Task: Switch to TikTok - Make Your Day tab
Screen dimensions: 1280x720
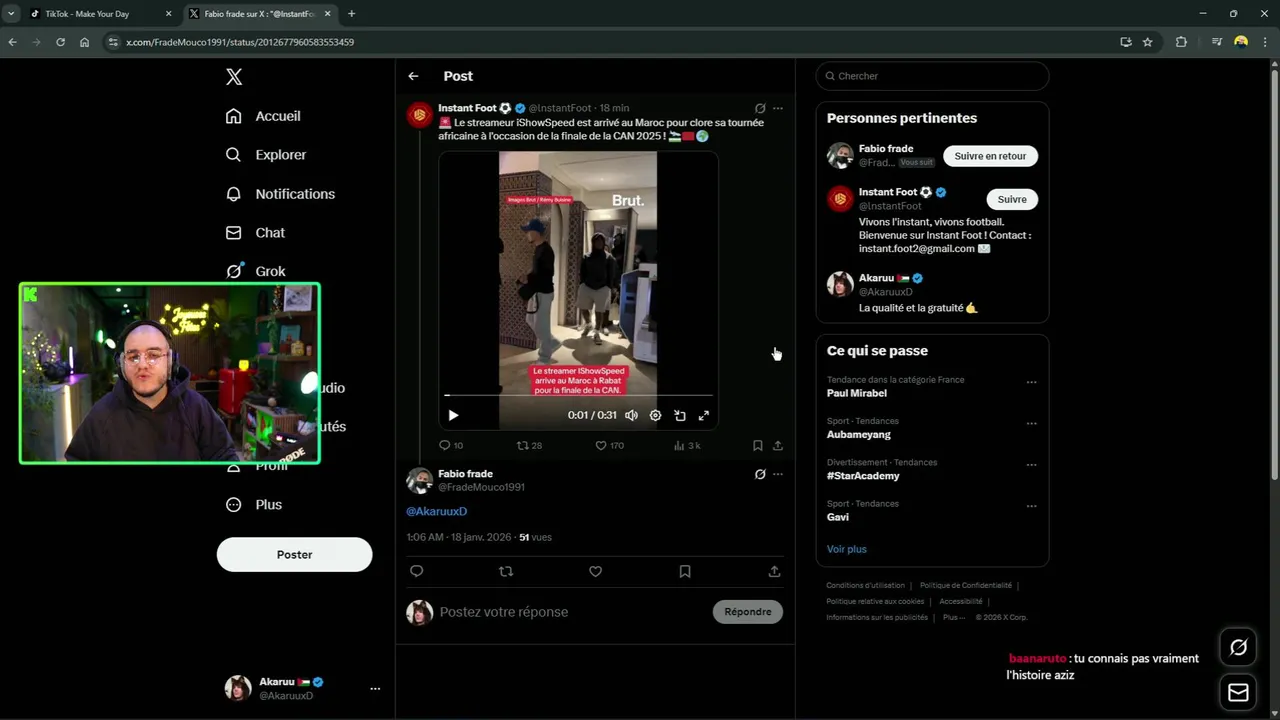Action: [98, 14]
